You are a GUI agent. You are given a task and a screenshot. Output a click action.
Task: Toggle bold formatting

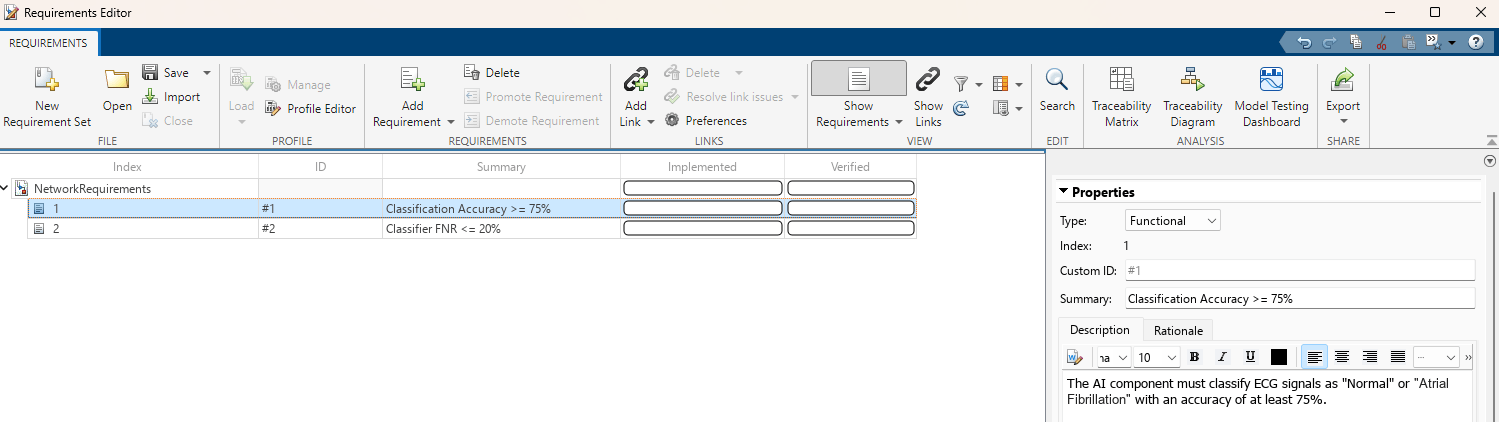pyautogui.click(x=1194, y=357)
